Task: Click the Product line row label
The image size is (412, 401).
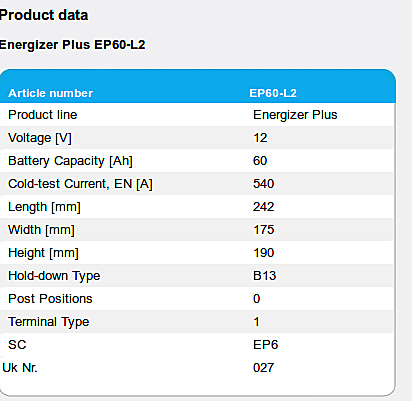Action: tap(43, 115)
